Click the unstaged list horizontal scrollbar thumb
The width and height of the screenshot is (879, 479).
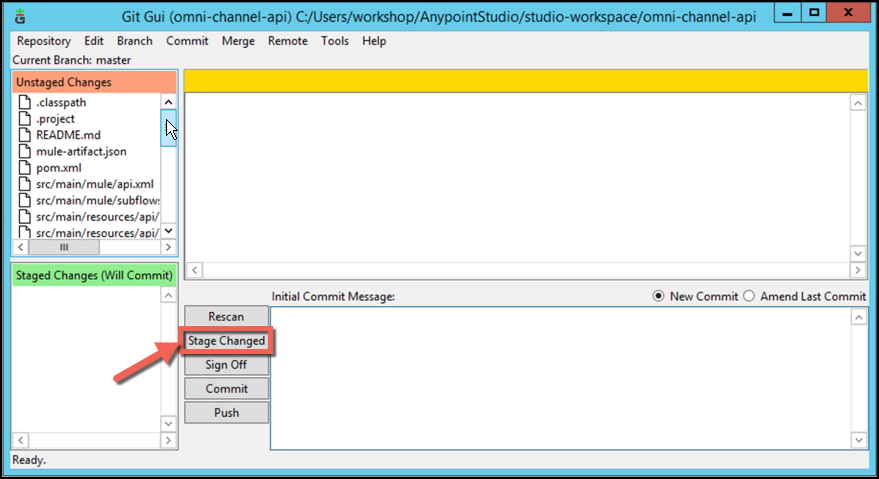click(64, 247)
